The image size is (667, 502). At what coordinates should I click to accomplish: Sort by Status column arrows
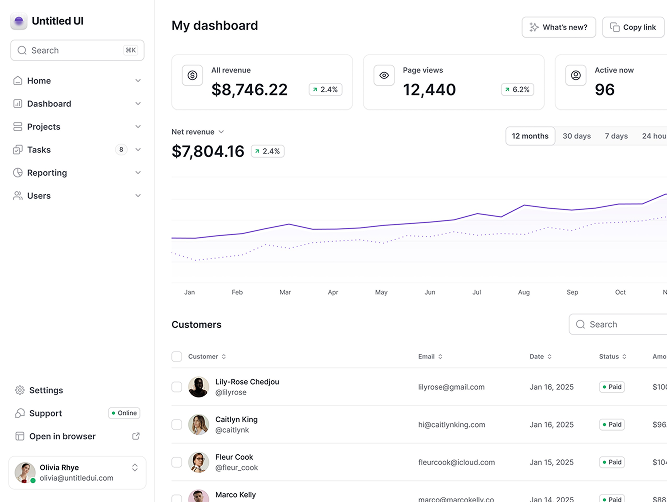pyautogui.click(x=624, y=357)
